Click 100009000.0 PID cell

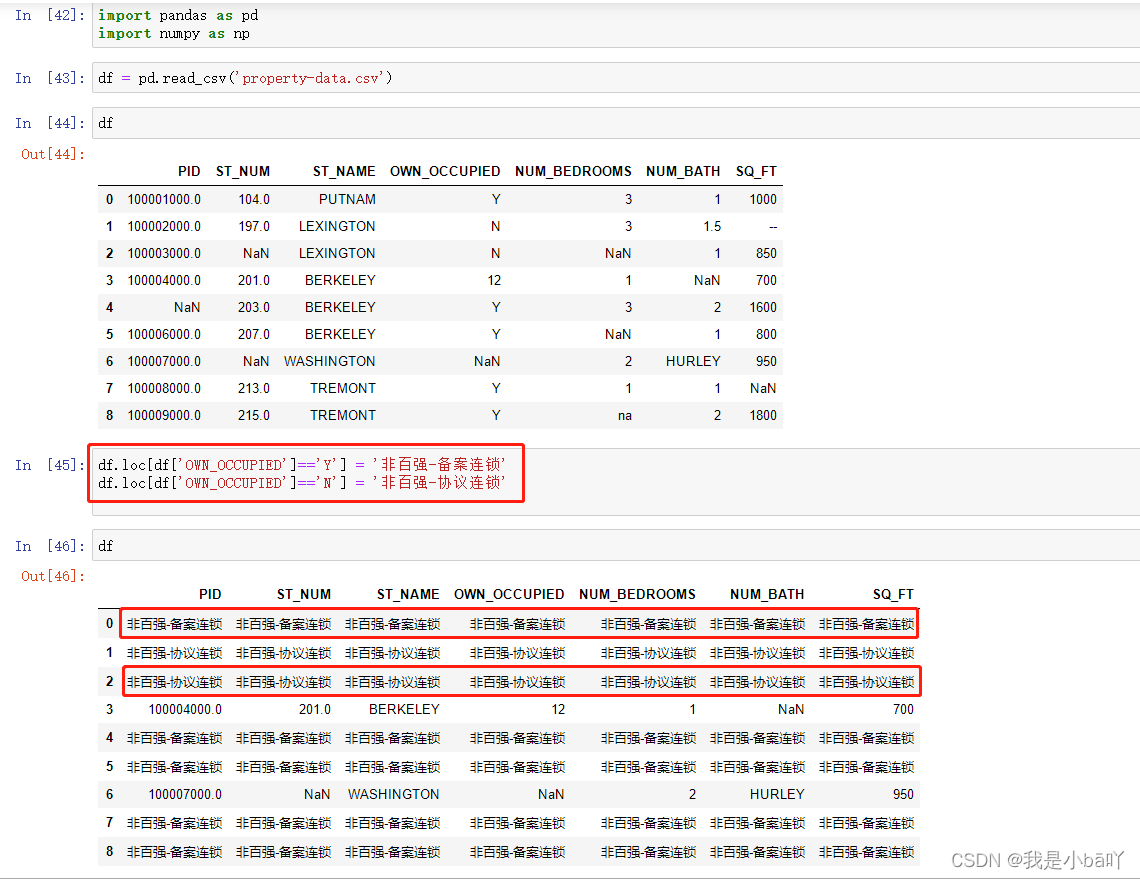164,415
